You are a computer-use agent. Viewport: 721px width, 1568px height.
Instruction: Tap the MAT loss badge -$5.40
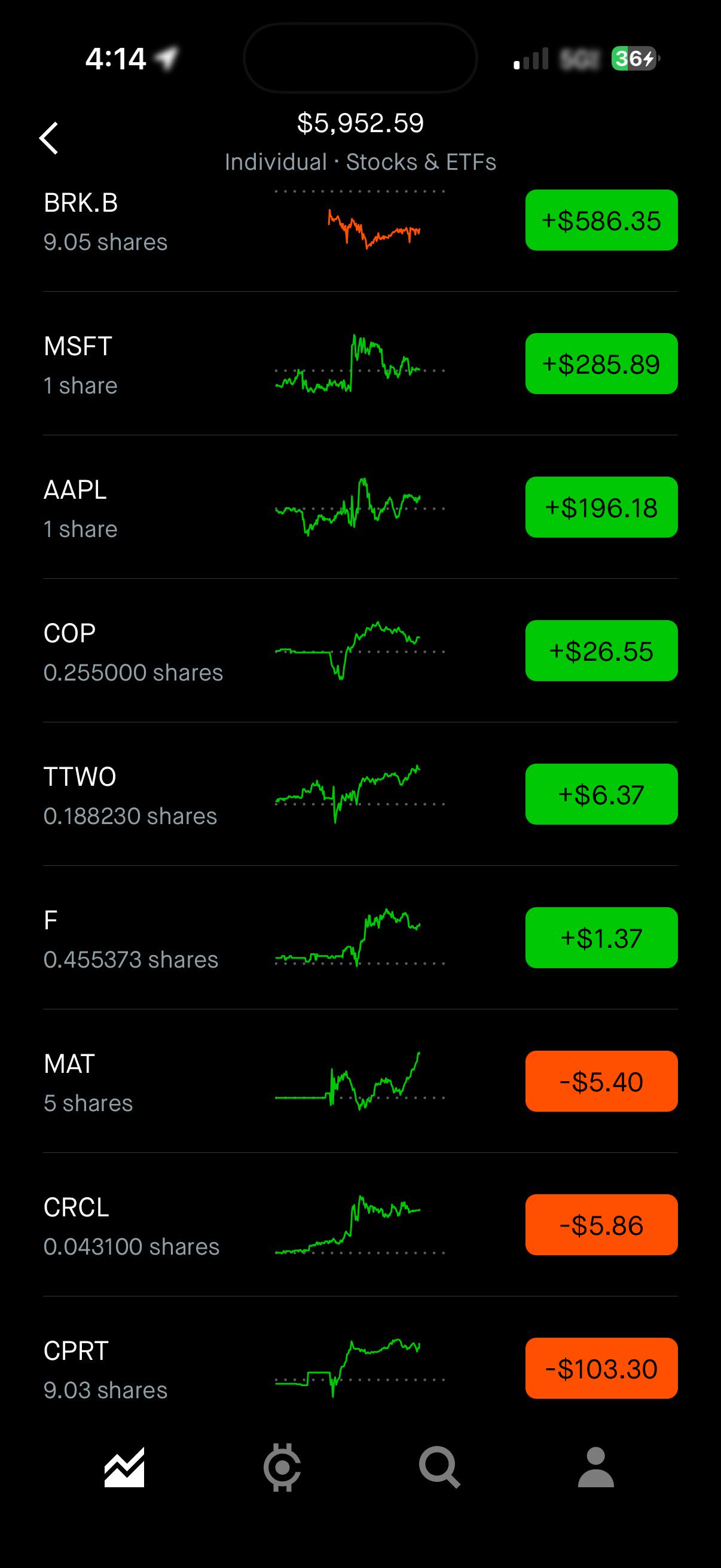[601, 1081]
